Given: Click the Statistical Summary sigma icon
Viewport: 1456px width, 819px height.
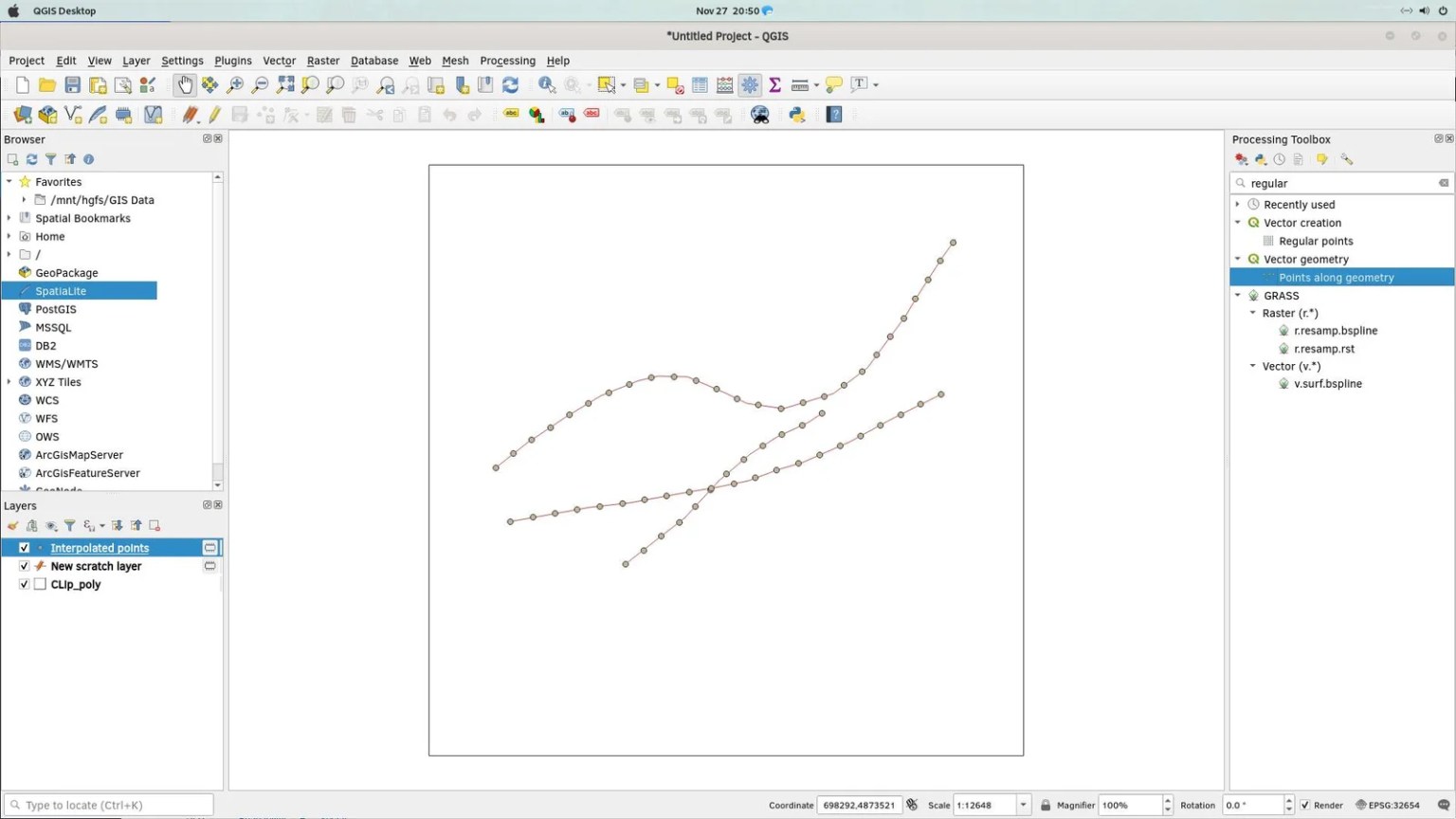Looking at the screenshot, I should click(774, 84).
